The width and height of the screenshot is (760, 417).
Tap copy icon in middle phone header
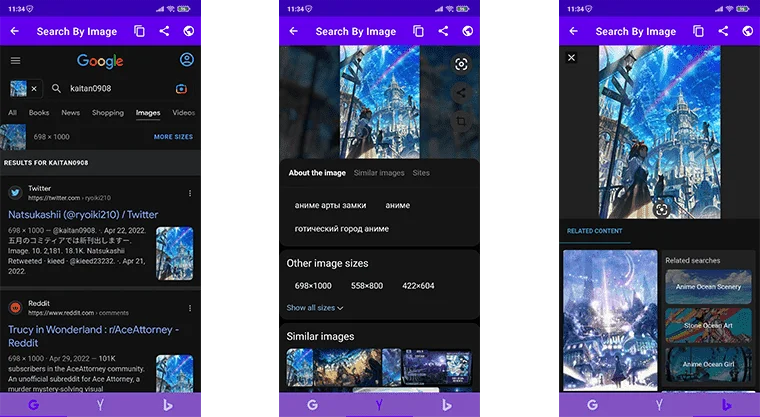click(418, 31)
